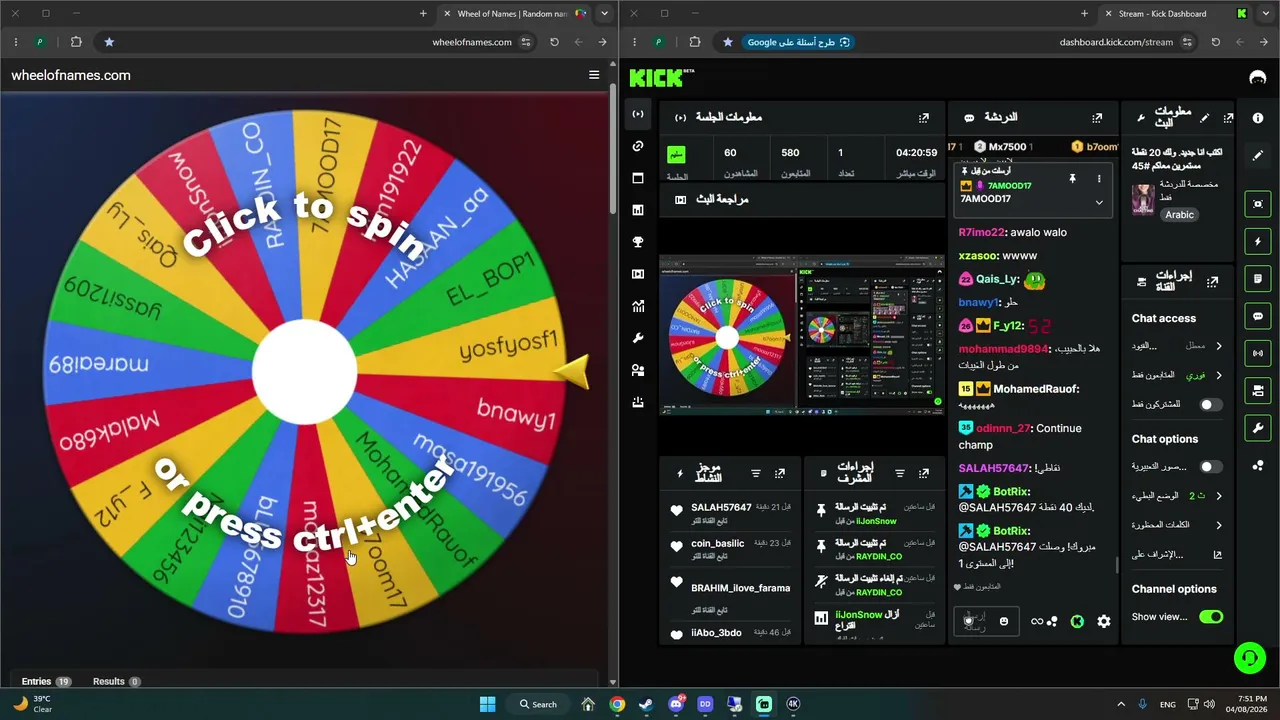Spin the wheel by clicking its center
Screen dimensions: 1280x720
305,372
